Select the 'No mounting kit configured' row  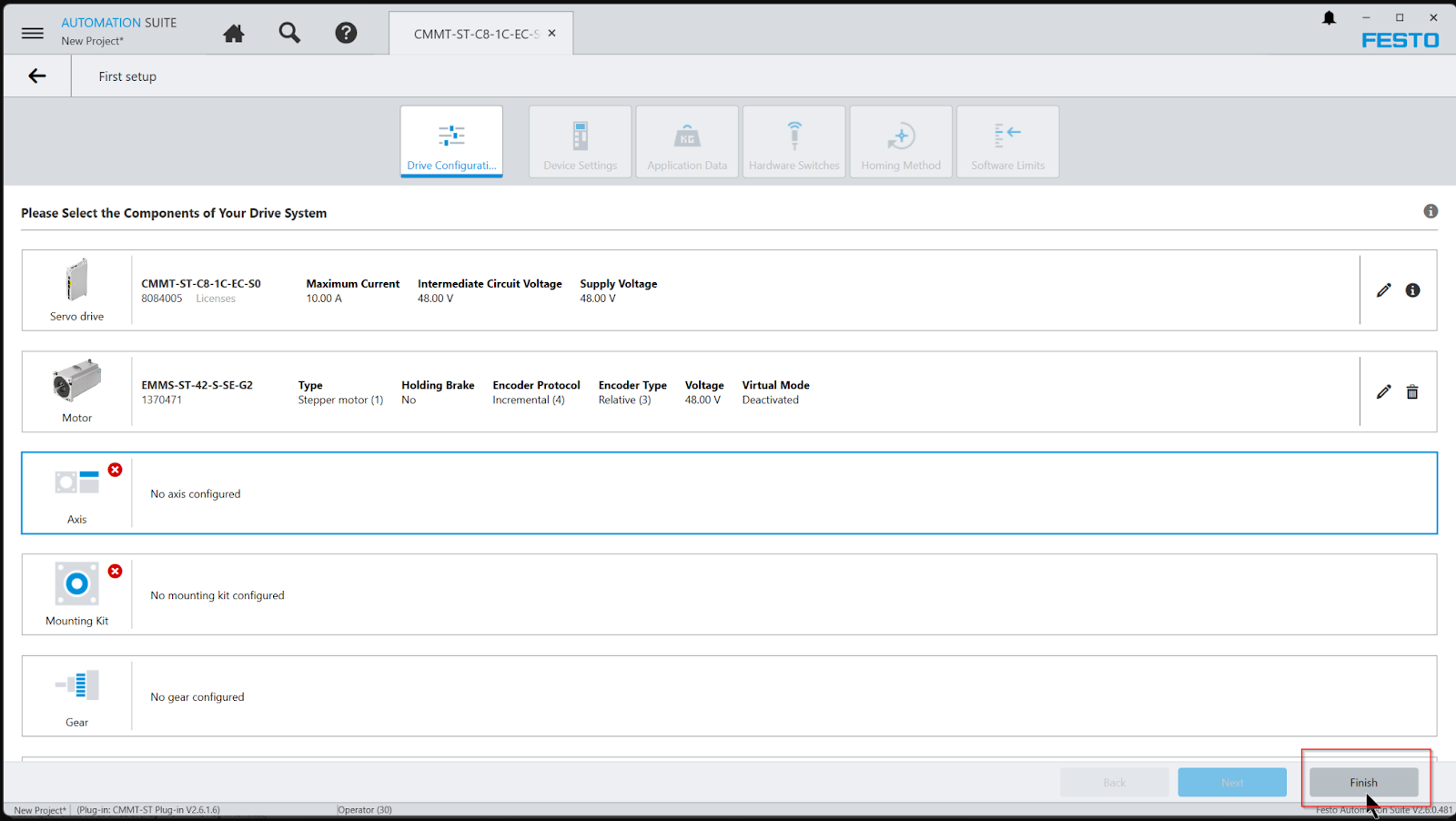(x=729, y=594)
